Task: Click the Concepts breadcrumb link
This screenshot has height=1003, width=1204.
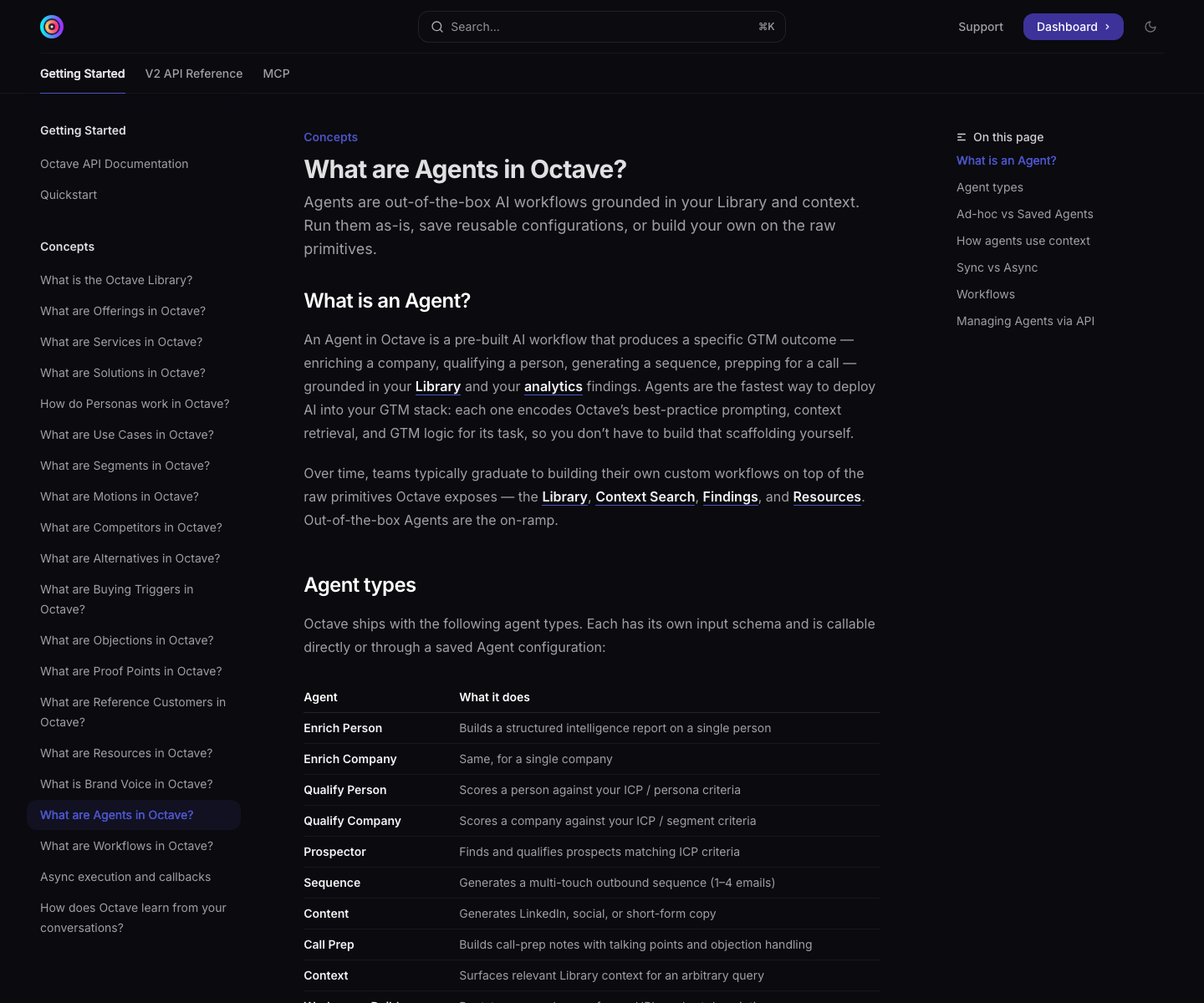Action: pos(331,137)
